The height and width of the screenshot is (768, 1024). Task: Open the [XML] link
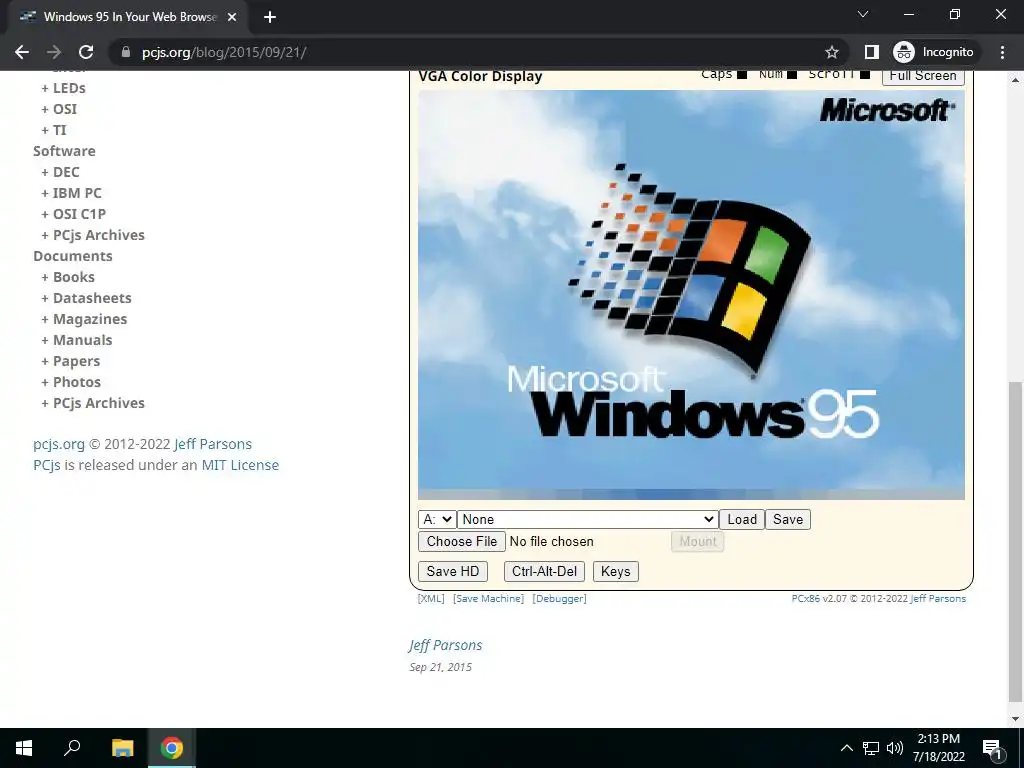(x=430, y=598)
